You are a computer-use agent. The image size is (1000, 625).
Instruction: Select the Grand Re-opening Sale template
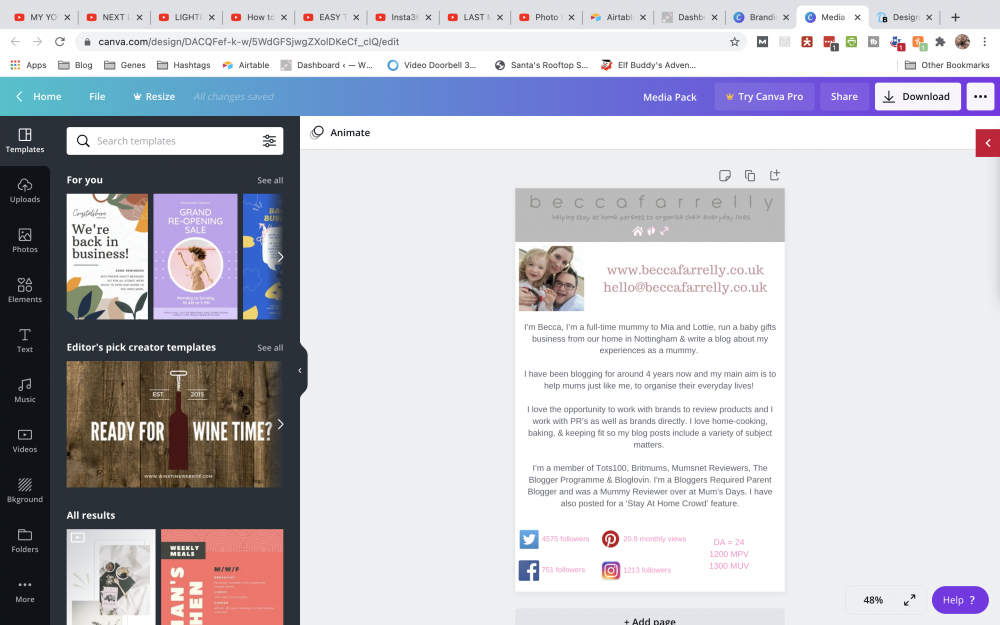(195, 257)
